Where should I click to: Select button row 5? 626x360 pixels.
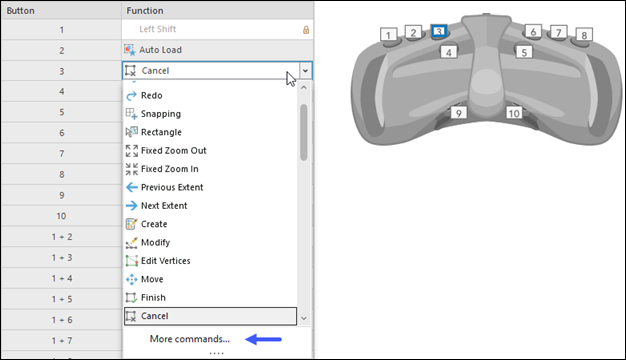(x=61, y=112)
